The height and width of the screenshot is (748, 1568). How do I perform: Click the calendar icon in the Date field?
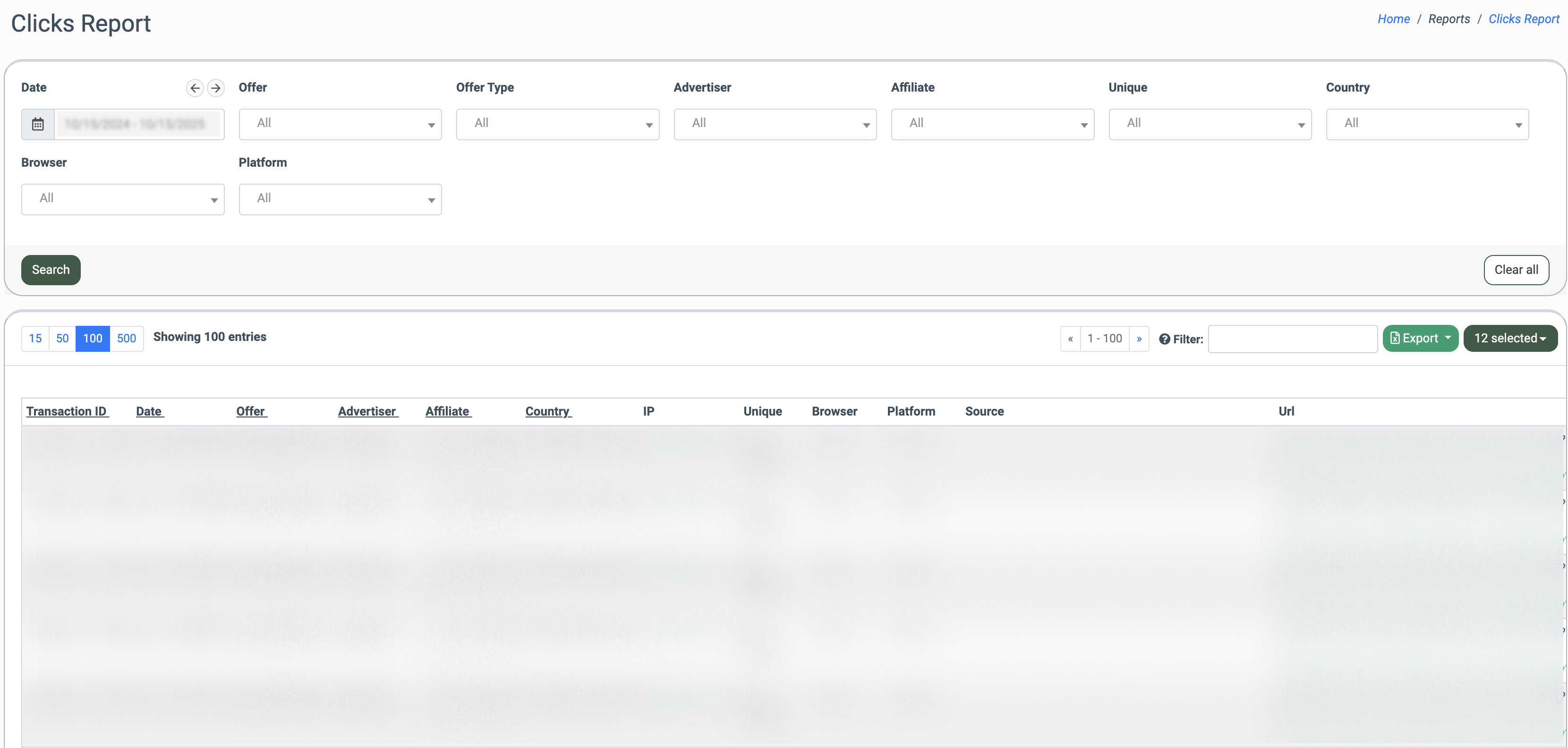coord(38,124)
